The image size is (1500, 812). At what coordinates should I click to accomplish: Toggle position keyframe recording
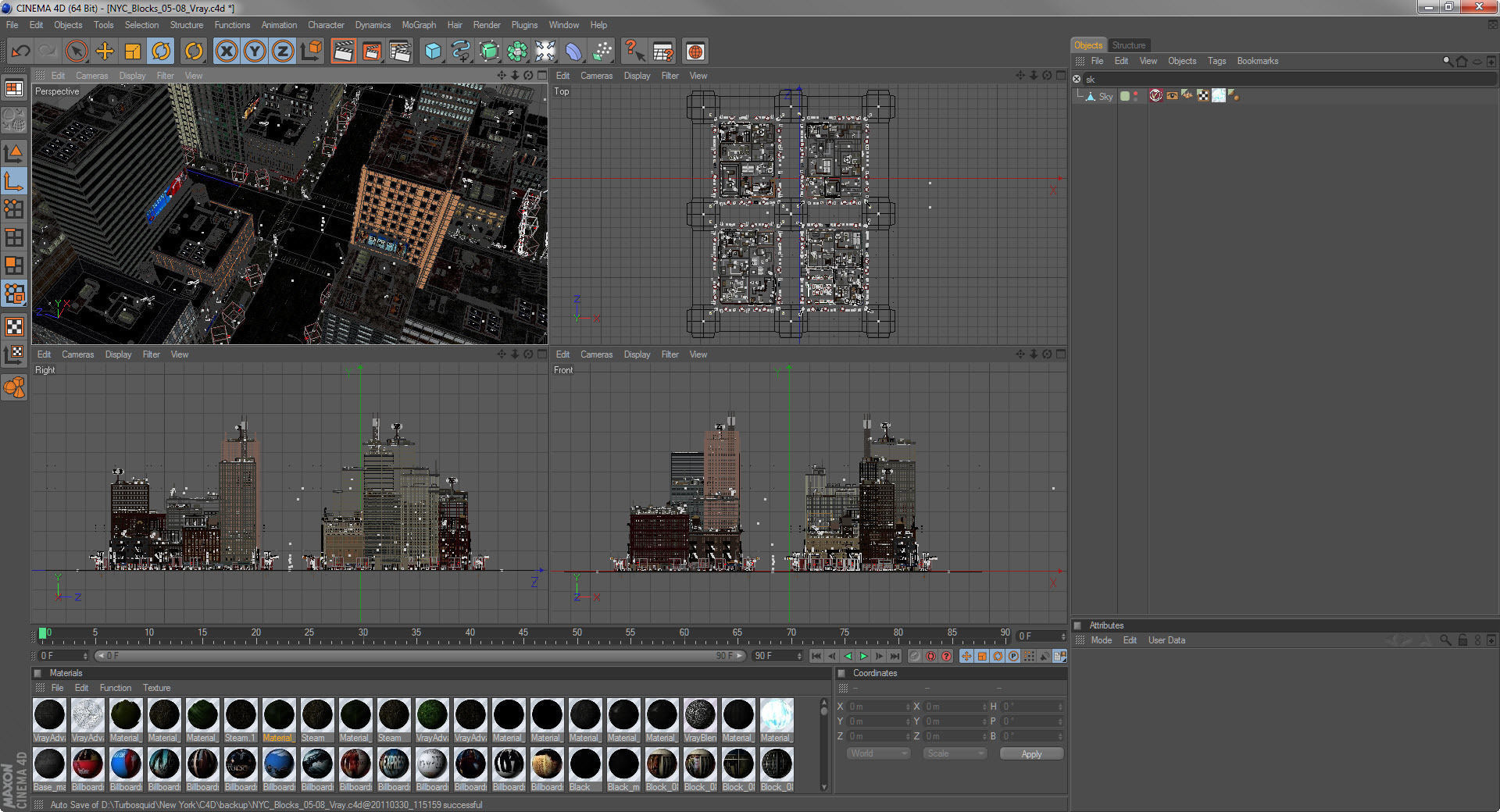click(966, 656)
